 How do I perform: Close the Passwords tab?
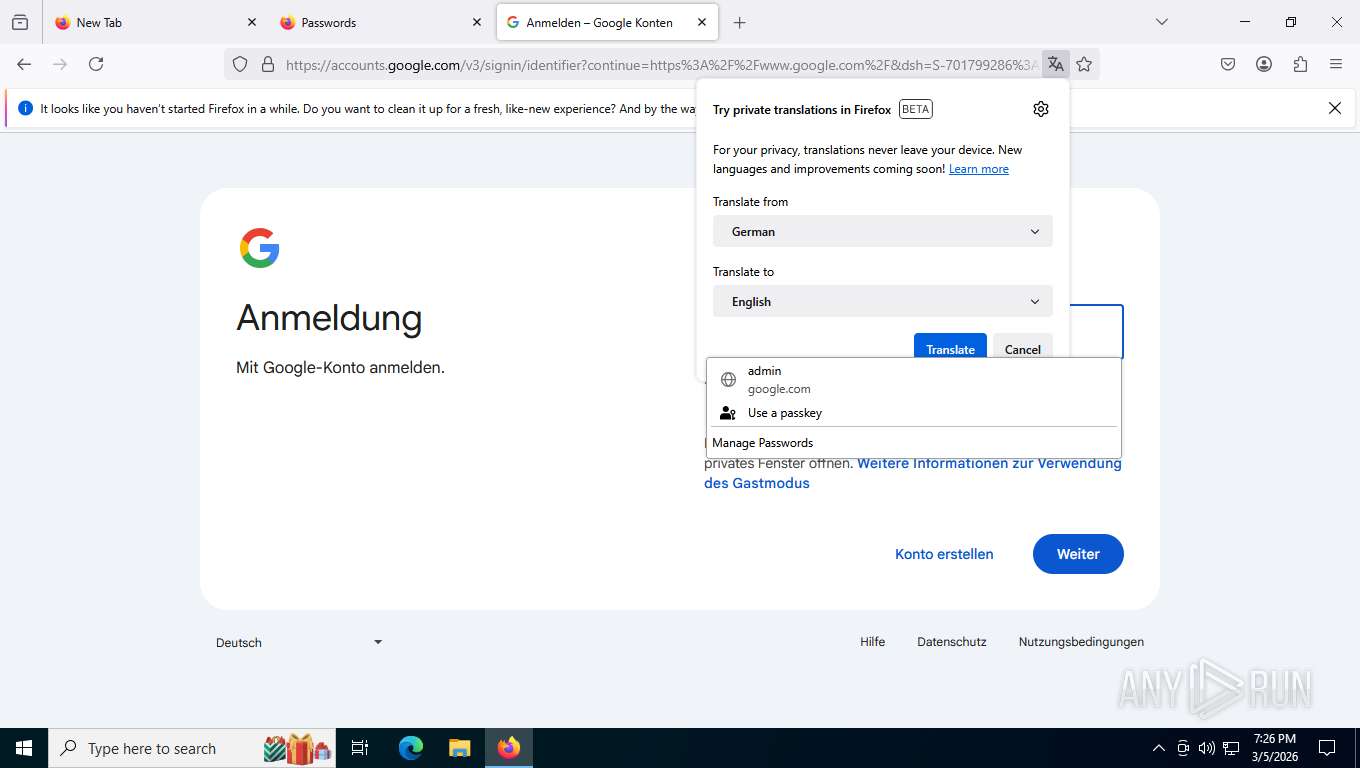point(477,22)
